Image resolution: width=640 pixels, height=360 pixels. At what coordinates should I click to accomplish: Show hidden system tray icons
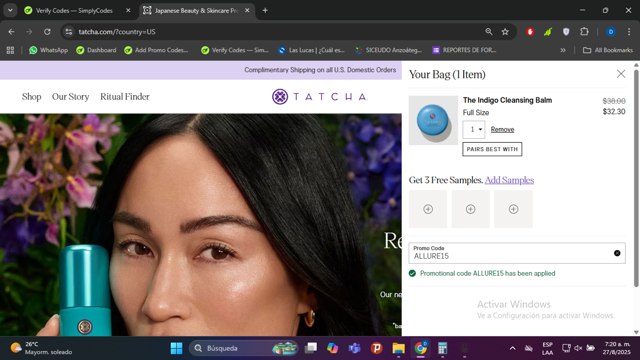click(x=512, y=348)
